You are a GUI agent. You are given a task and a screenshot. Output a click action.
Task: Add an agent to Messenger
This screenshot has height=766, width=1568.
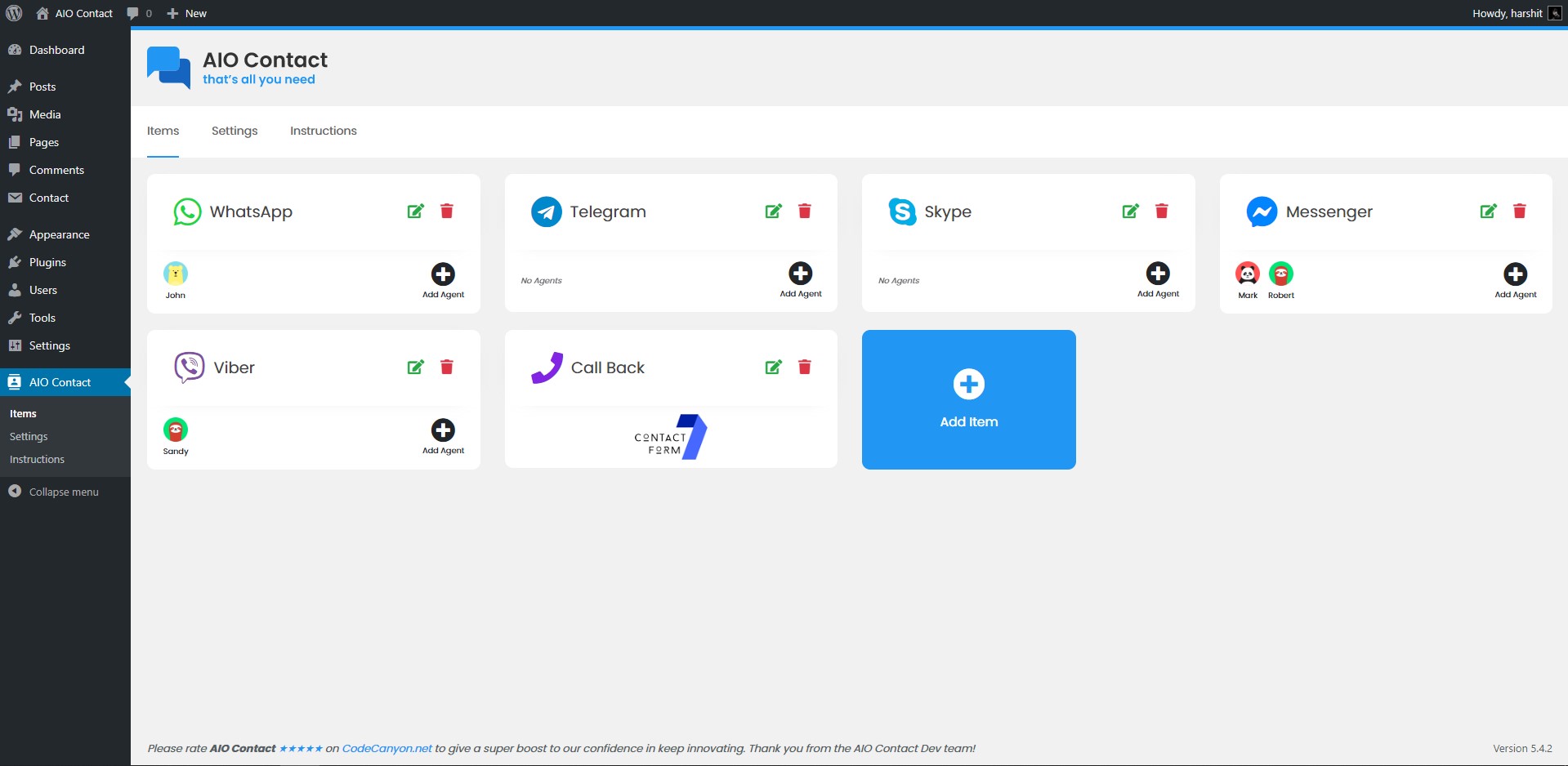[1516, 281]
